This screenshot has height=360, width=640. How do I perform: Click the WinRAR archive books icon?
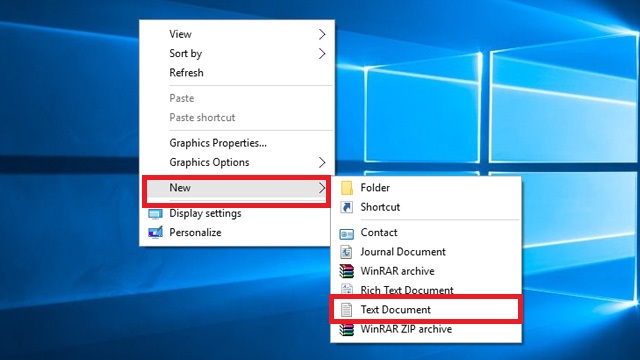[347, 271]
